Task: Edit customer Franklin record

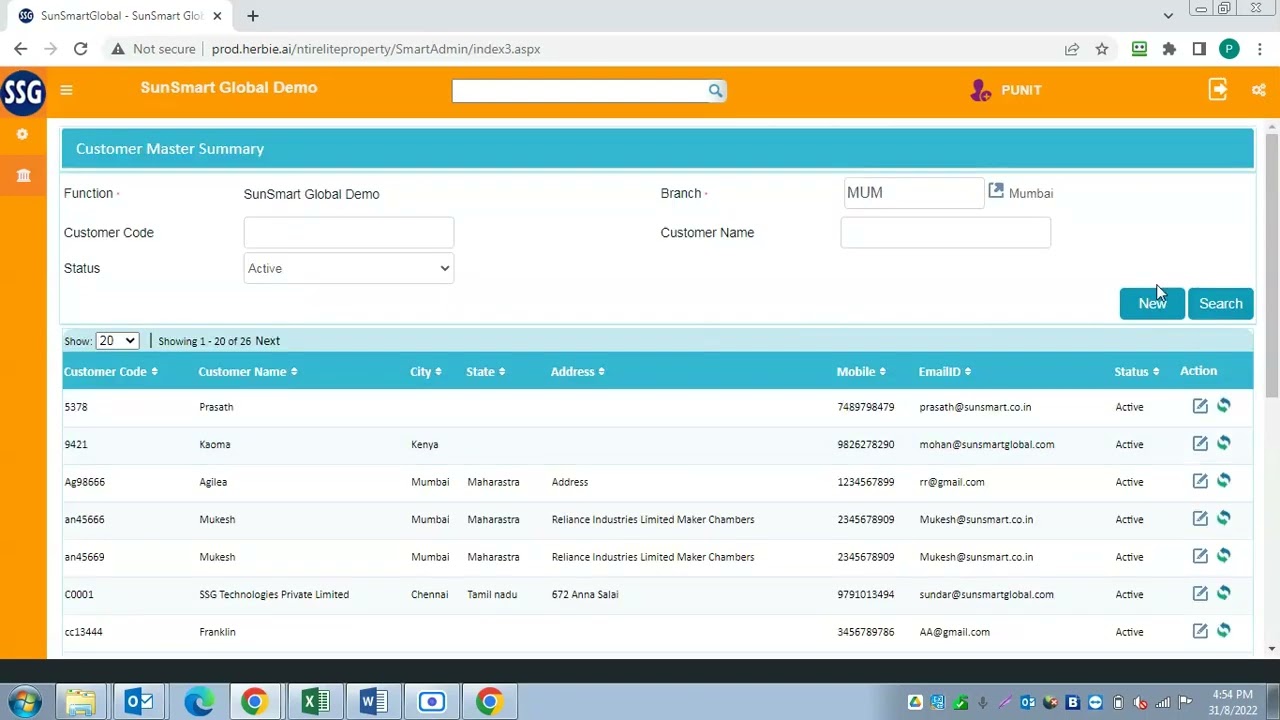Action: tap(1200, 631)
